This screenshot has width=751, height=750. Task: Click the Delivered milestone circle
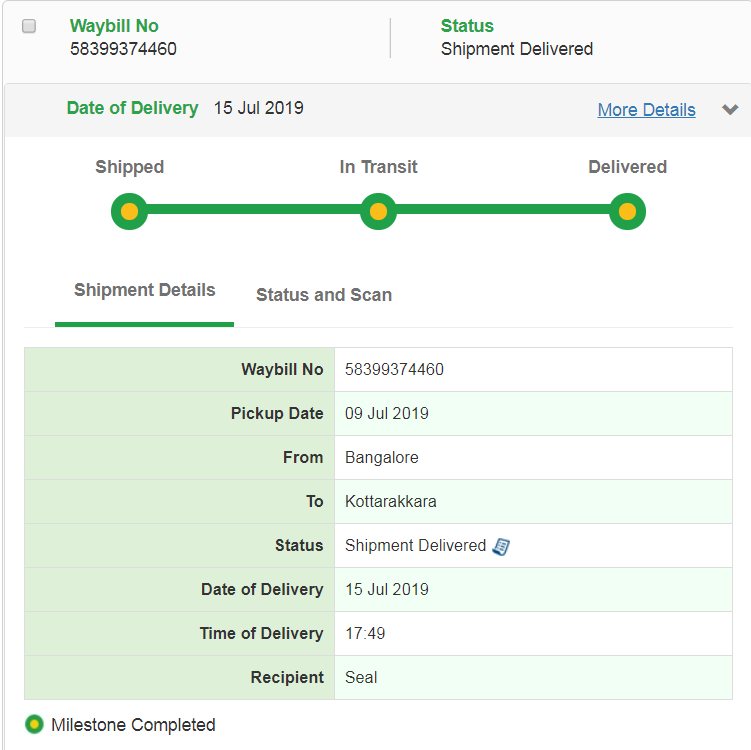tap(627, 212)
